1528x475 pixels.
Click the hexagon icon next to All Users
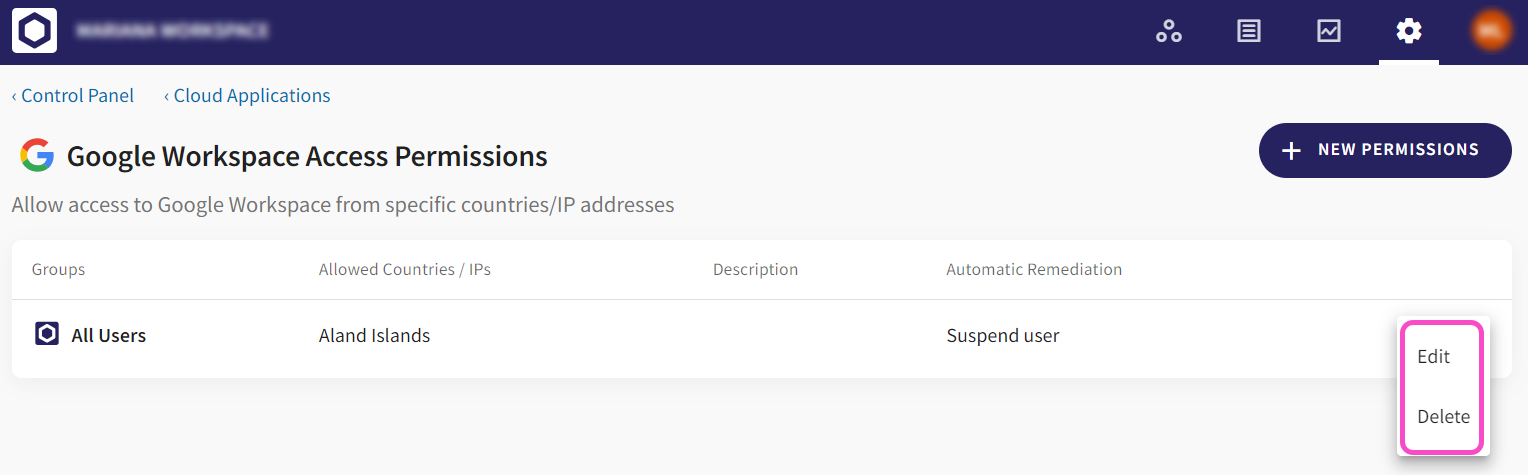click(x=47, y=334)
